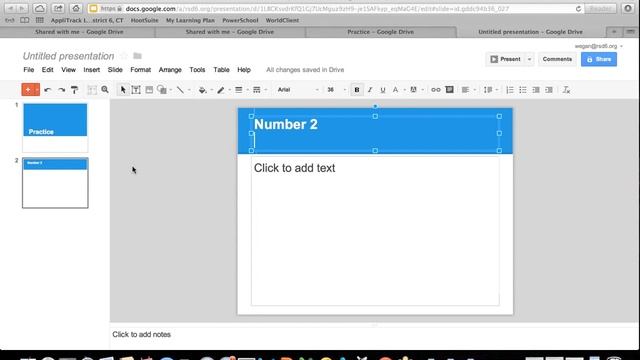Image resolution: width=640 pixels, height=360 pixels.
Task: Click the Untitled presentation title
Action: coord(69,56)
